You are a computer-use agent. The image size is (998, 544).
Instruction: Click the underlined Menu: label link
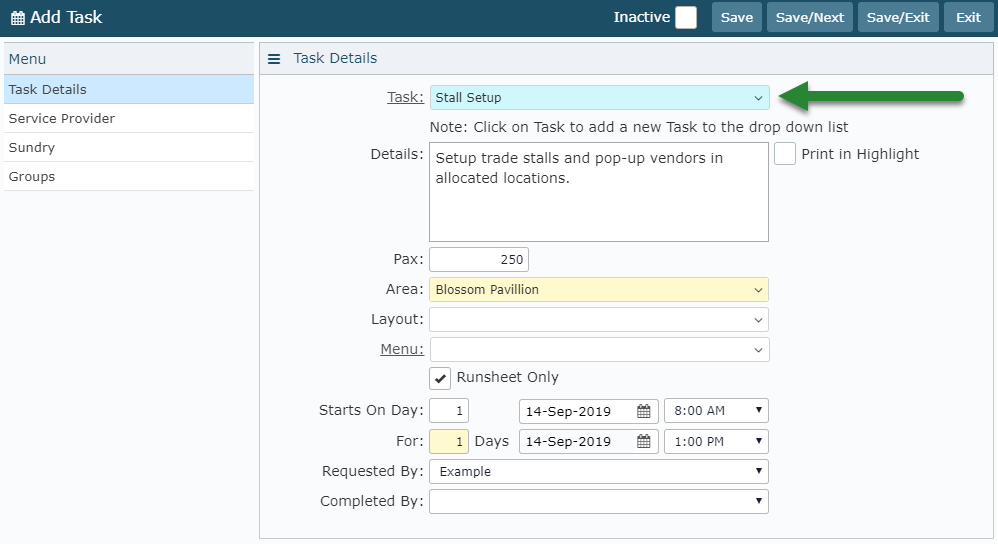pyautogui.click(x=402, y=349)
